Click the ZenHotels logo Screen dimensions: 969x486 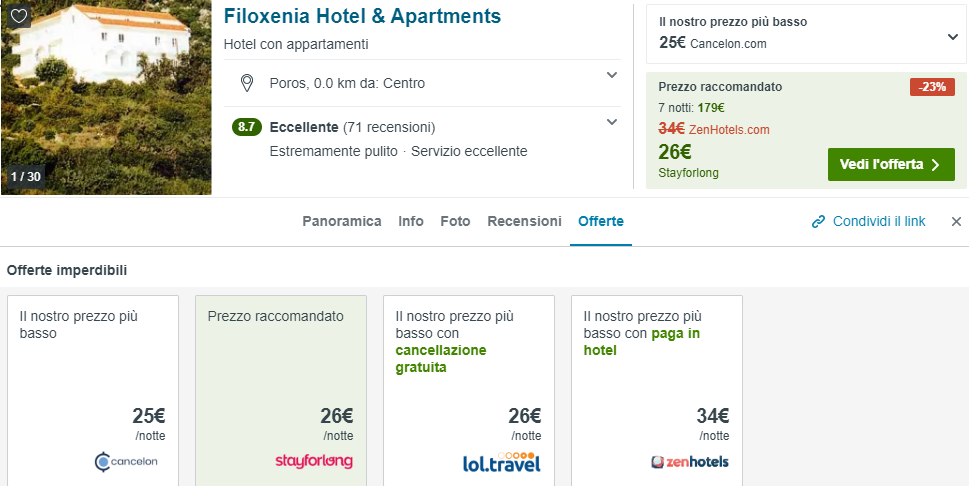pos(689,462)
